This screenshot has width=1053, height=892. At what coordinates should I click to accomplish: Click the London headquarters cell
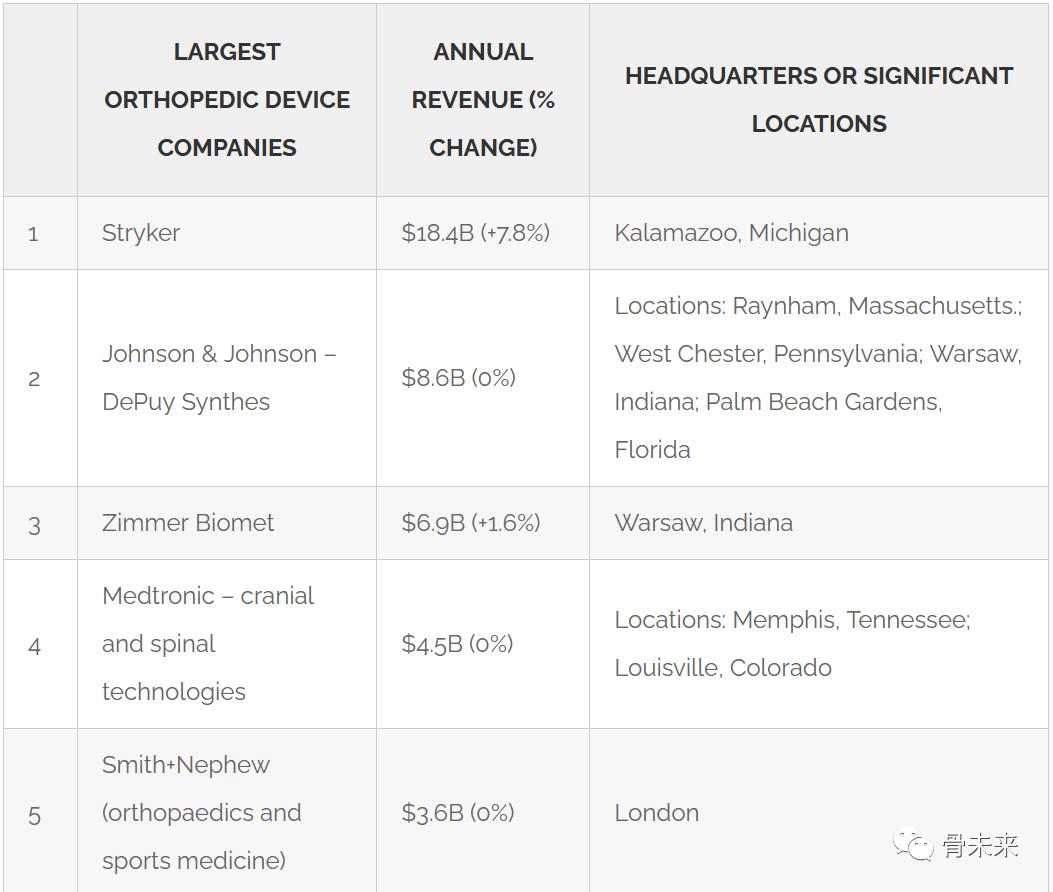tap(819, 811)
